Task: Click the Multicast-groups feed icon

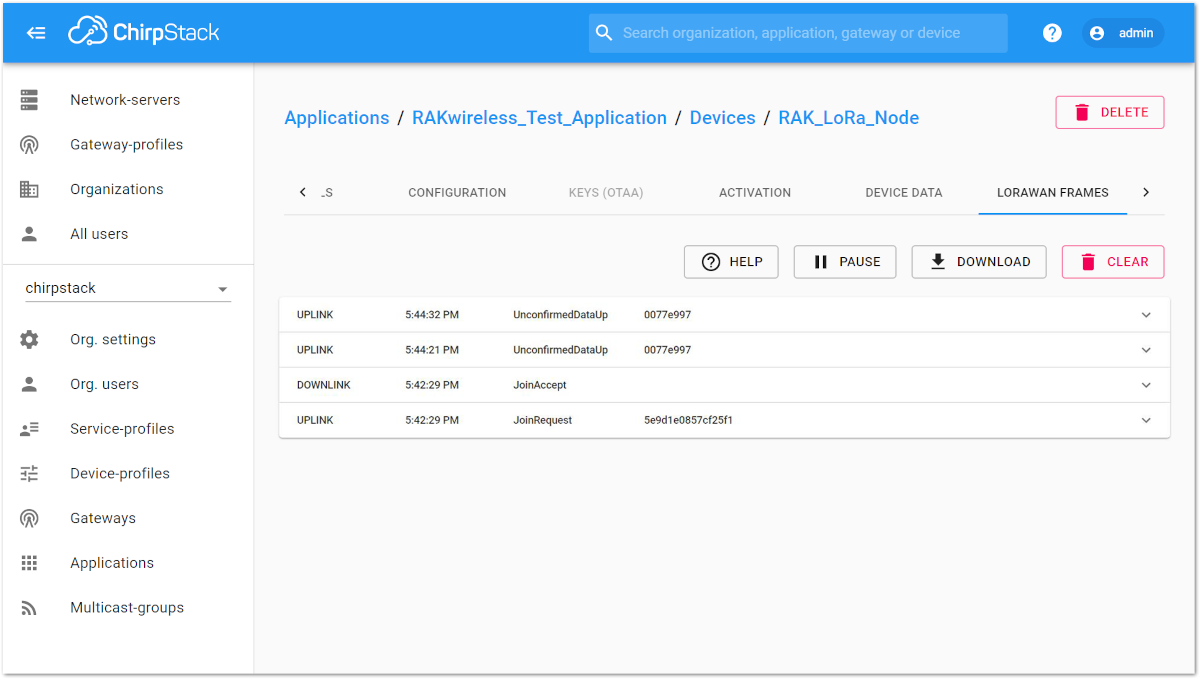Action: (29, 608)
